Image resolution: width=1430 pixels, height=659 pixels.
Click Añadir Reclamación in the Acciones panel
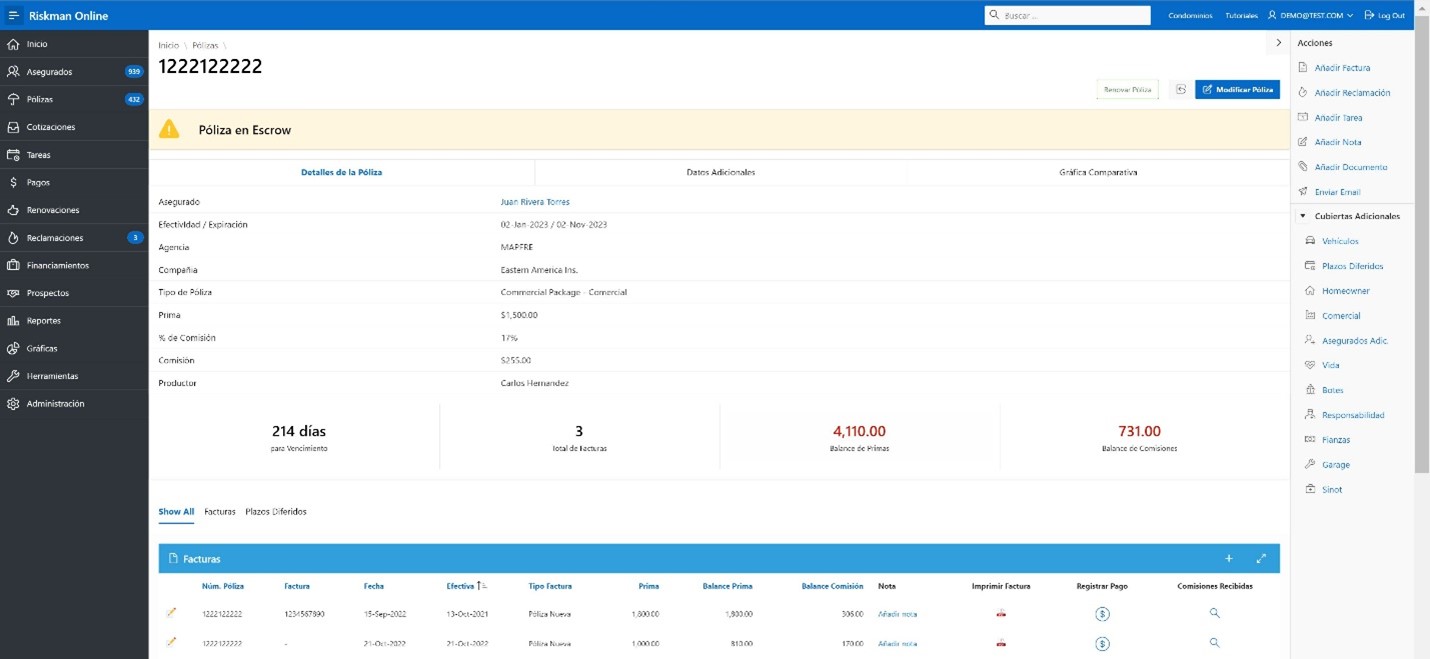pos(1352,93)
